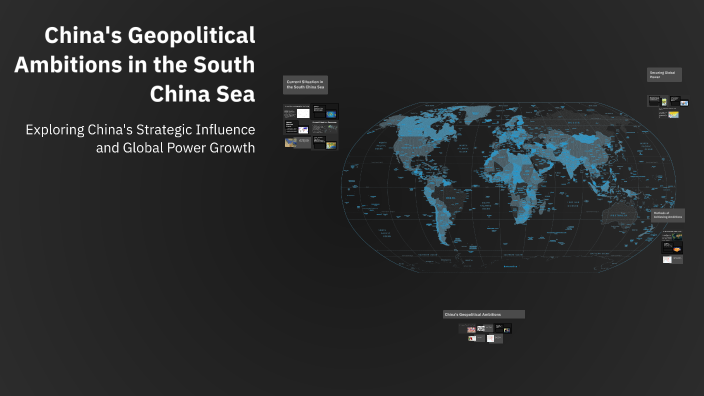Click subtitle 'Exploring China's Strategic Influence and Global Power Growth'
704x396 pixels.
140,138
